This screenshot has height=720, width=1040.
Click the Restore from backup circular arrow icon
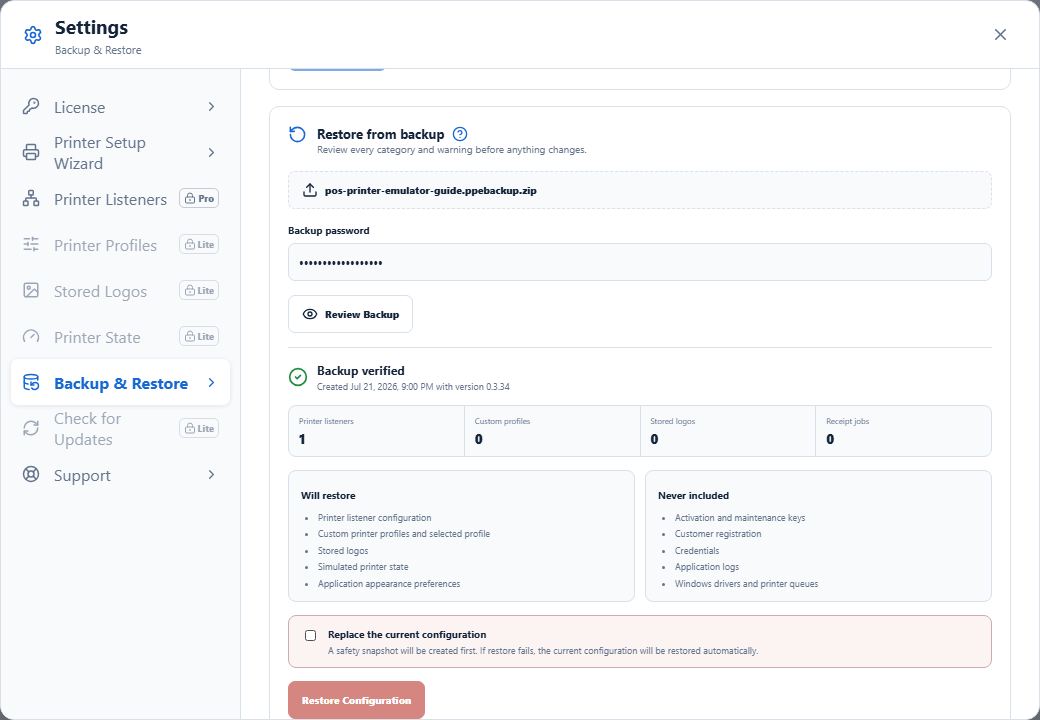pos(298,135)
